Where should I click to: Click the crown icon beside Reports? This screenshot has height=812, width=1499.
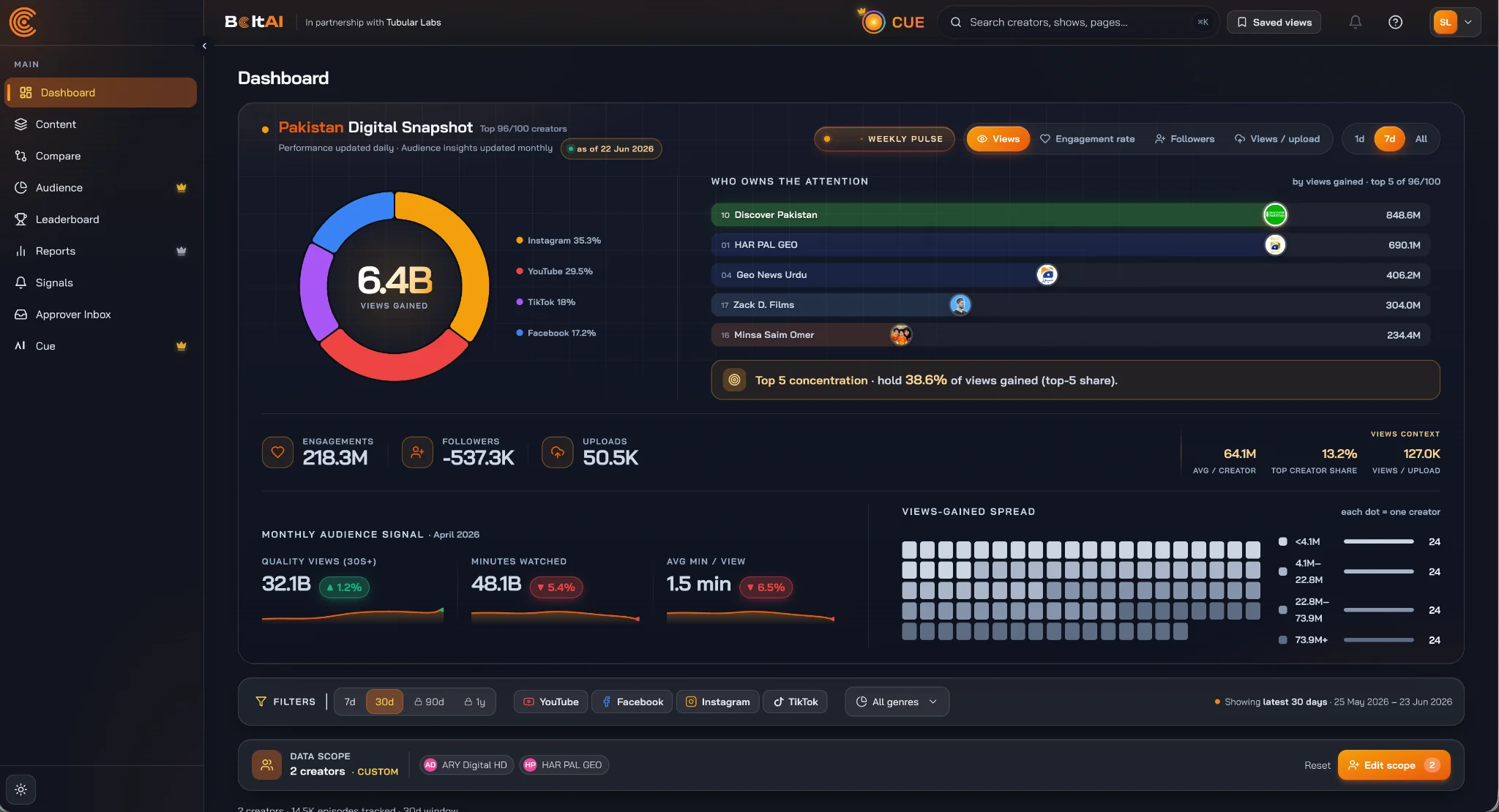(x=181, y=251)
